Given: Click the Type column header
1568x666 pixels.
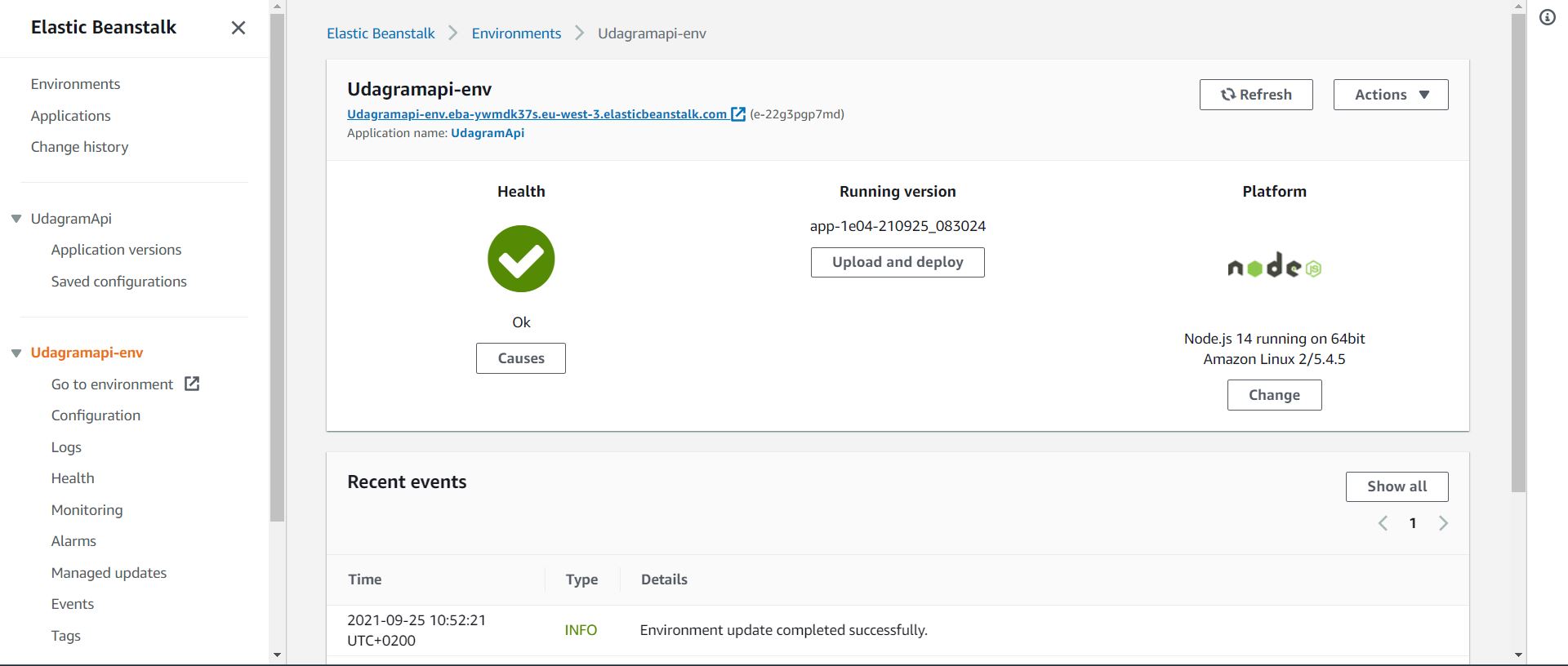Looking at the screenshot, I should (581, 579).
